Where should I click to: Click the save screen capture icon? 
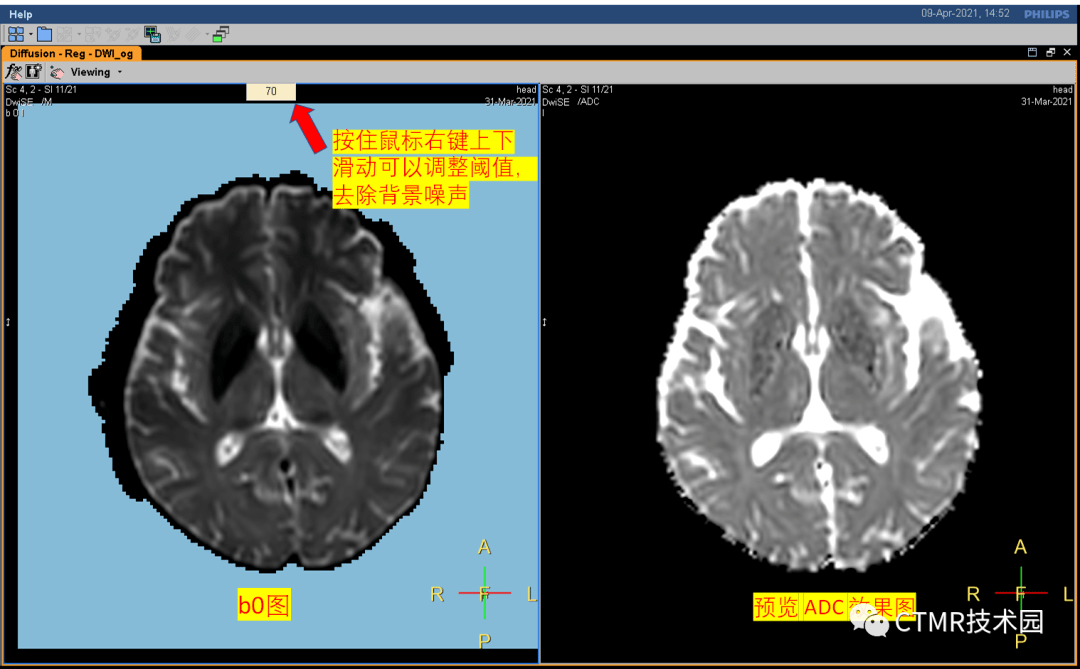pyautogui.click(x=152, y=34)
